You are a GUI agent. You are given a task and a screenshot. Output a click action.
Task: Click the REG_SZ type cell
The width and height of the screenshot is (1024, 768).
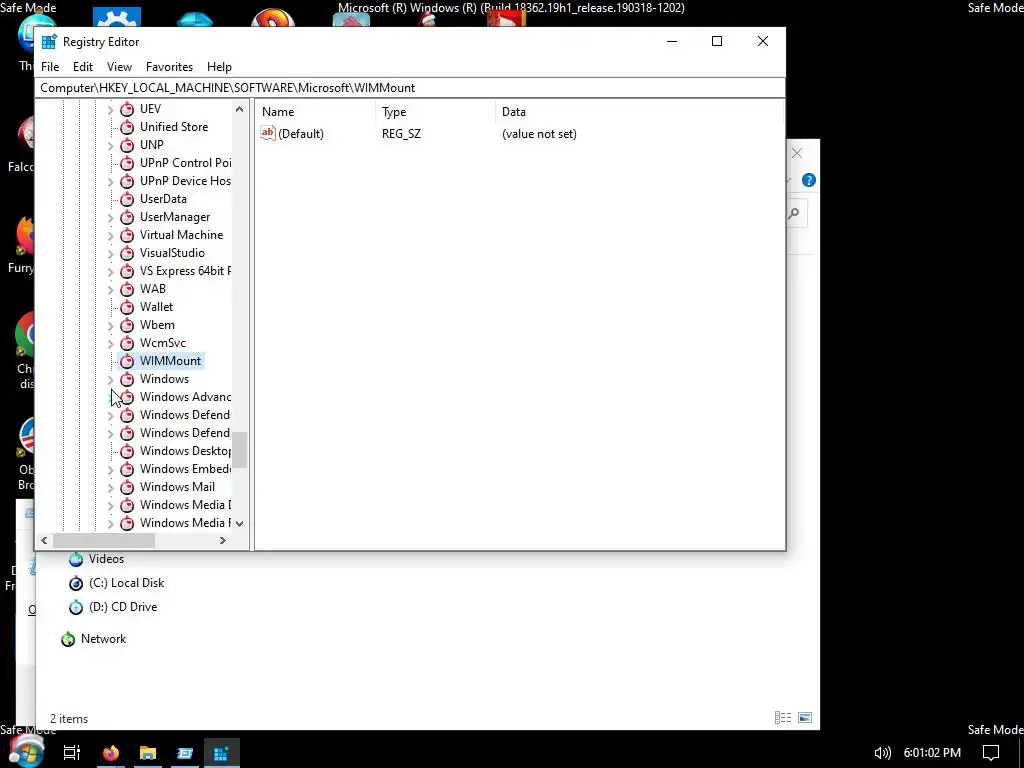click(402, 134)
